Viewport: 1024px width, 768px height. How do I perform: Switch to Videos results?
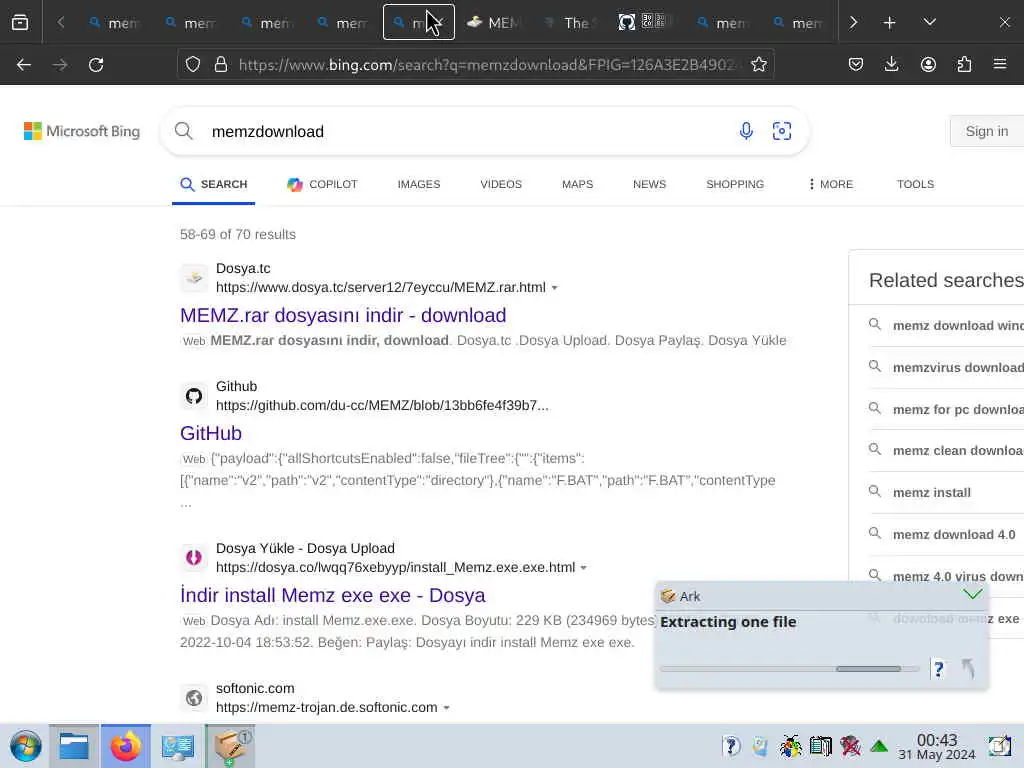click(x=501, y=184)
